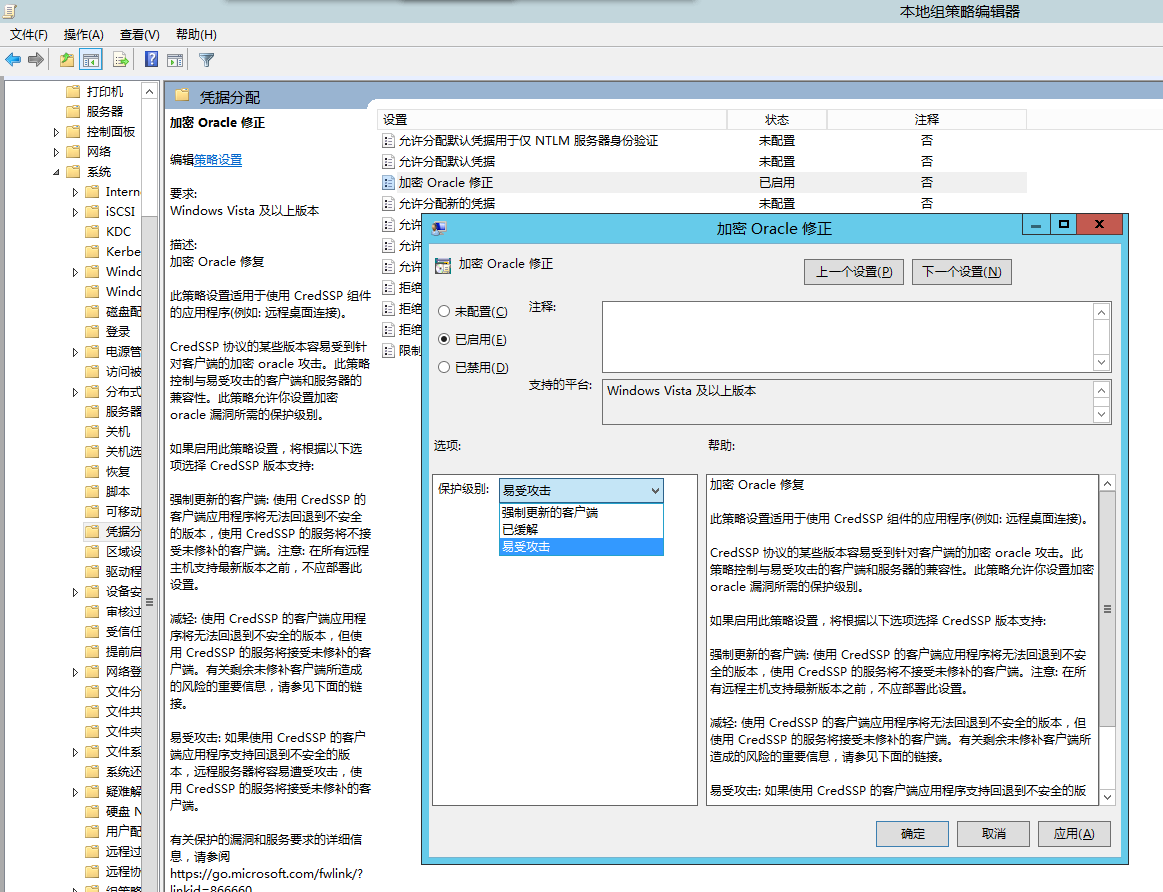This screenshot has width=1163, height=892.
Task: Click the up-one-level folder toolbar icon
Action: (x=67, y=59)
